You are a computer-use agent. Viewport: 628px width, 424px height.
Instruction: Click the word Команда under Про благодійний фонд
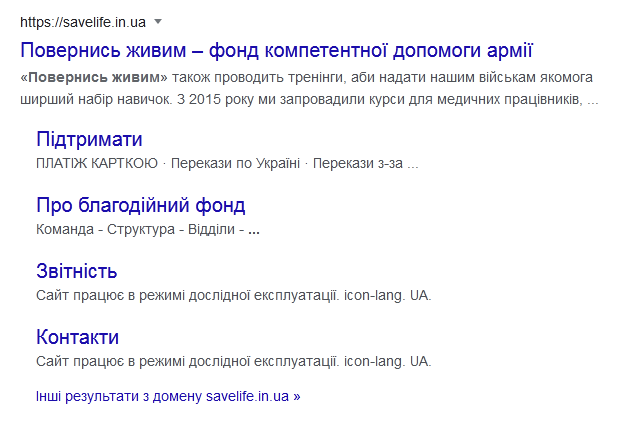65,229
